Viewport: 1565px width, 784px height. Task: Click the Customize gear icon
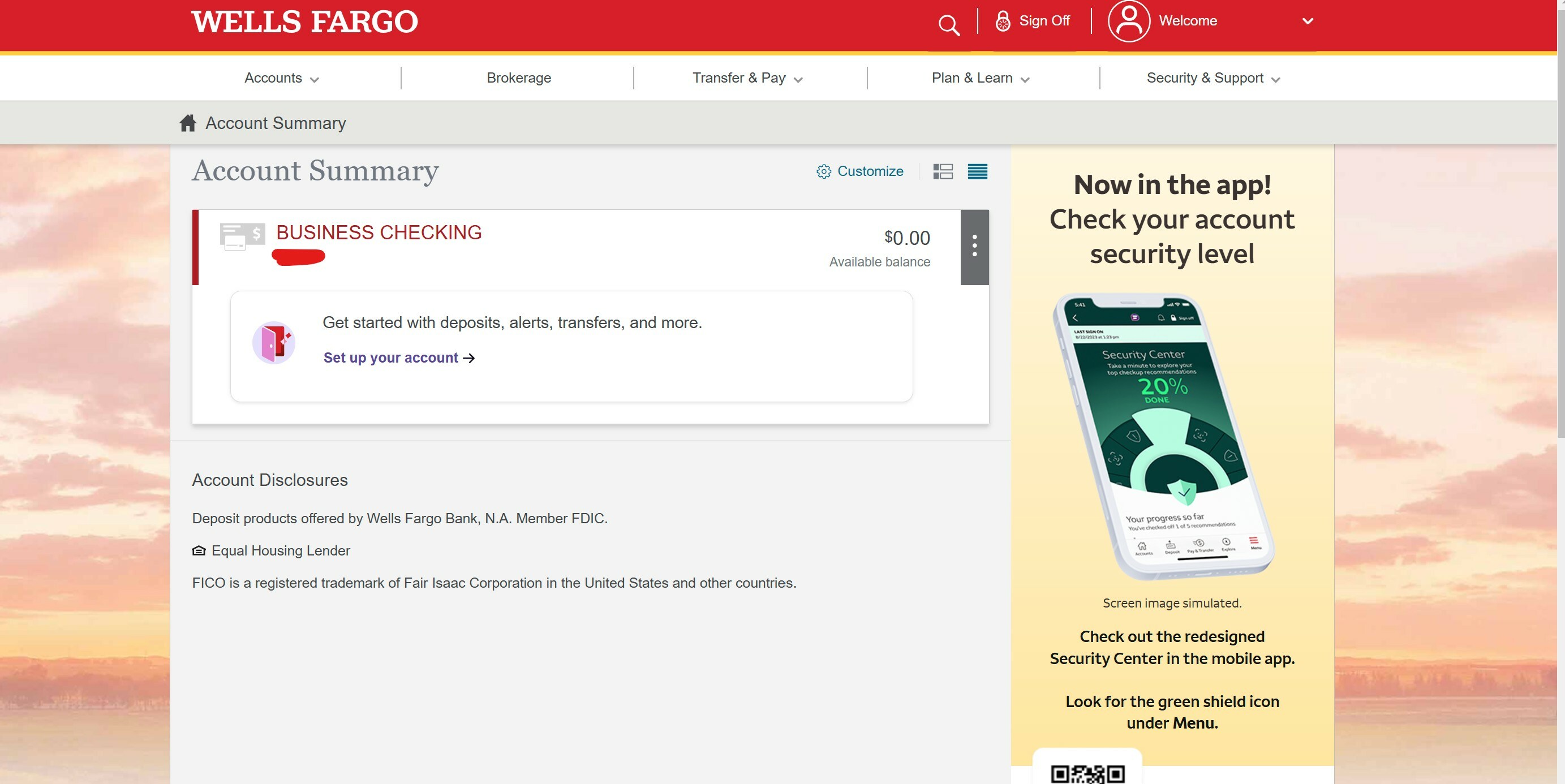point(823,171)
